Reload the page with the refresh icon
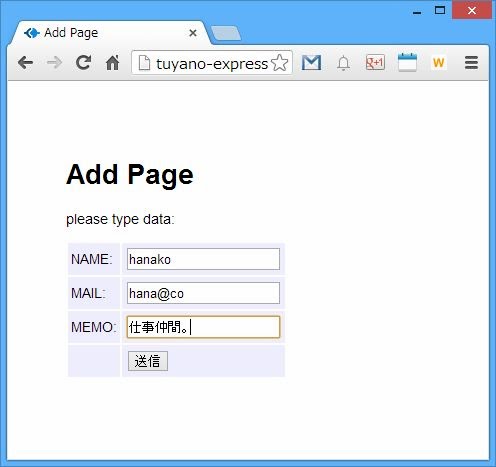Image resolution: width=496 pixels, height=467 pixels. pos(83,62)
